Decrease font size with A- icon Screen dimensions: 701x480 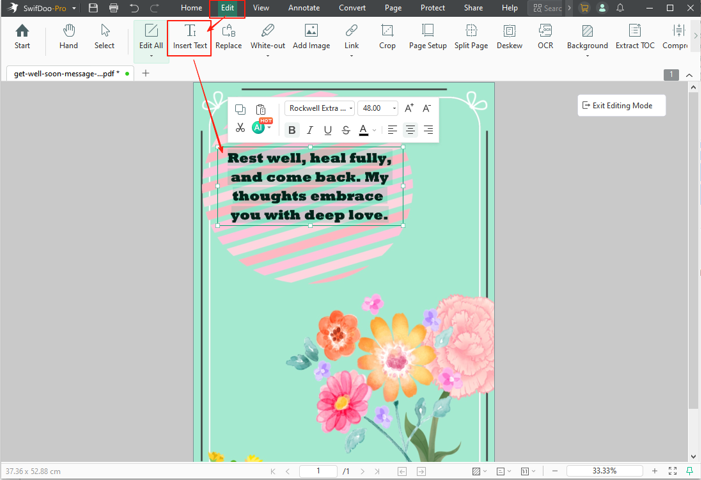point(427,108)
